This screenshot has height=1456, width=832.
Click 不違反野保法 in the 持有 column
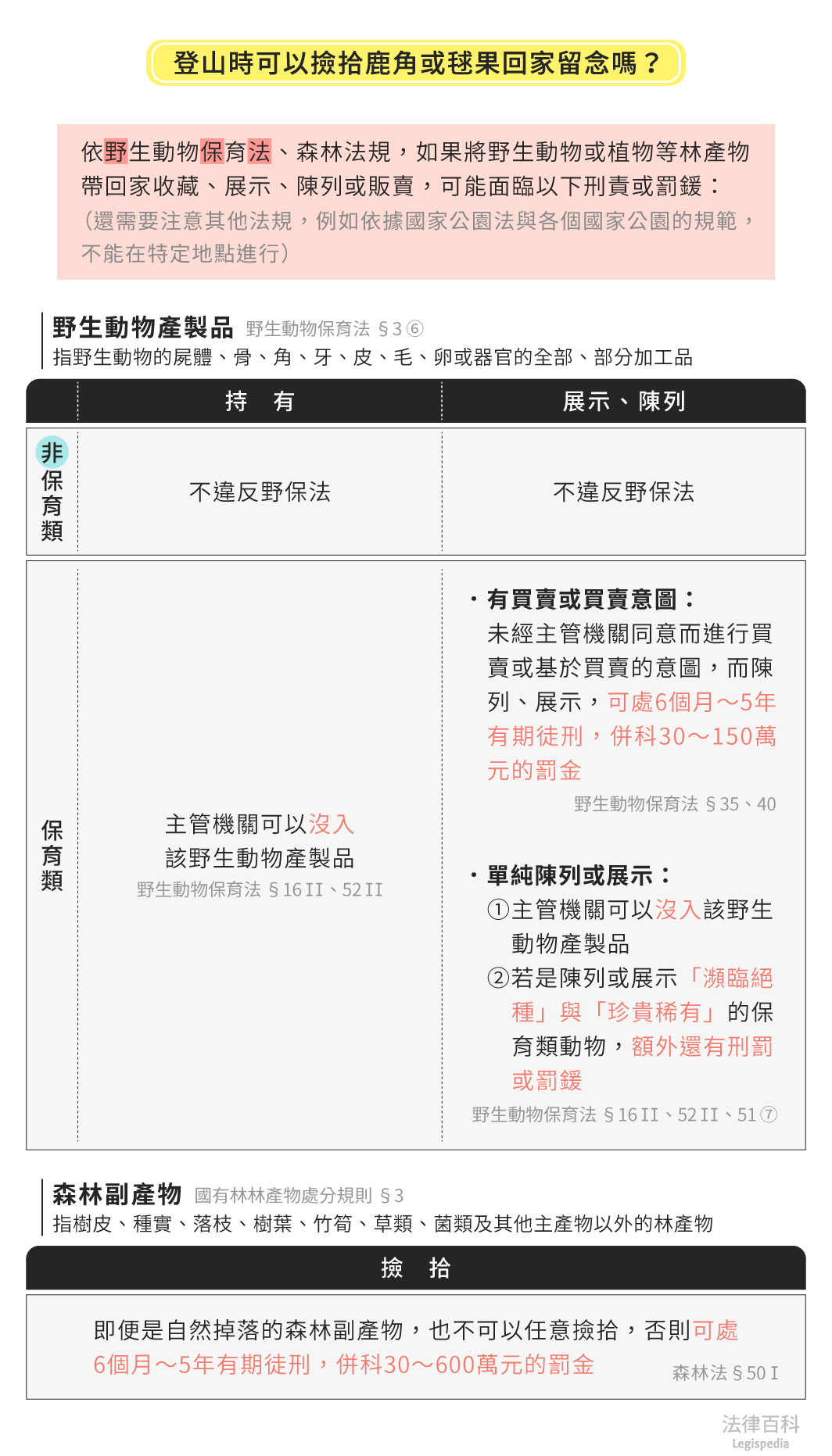[260, 492]
